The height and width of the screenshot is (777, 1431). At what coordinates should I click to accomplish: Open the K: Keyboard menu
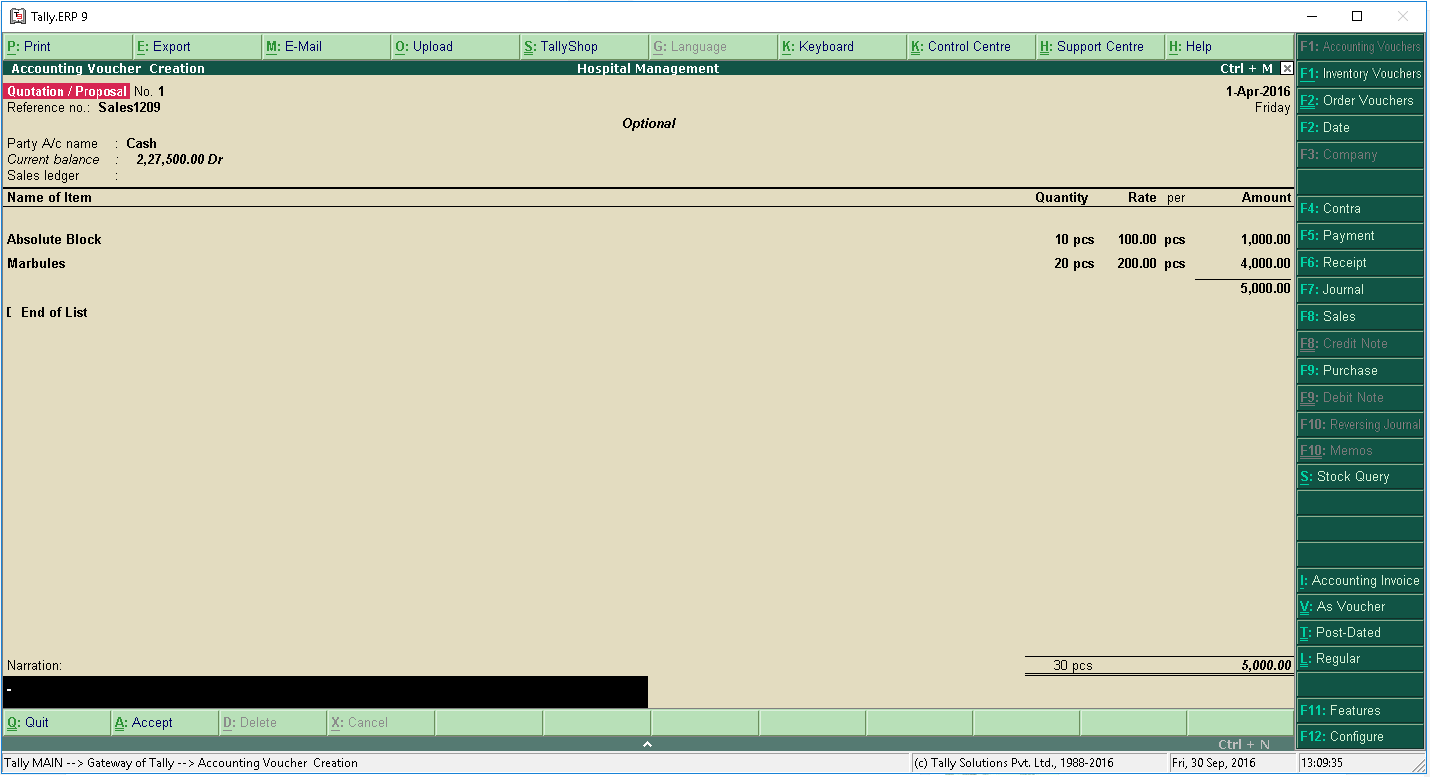coord(842,47)
